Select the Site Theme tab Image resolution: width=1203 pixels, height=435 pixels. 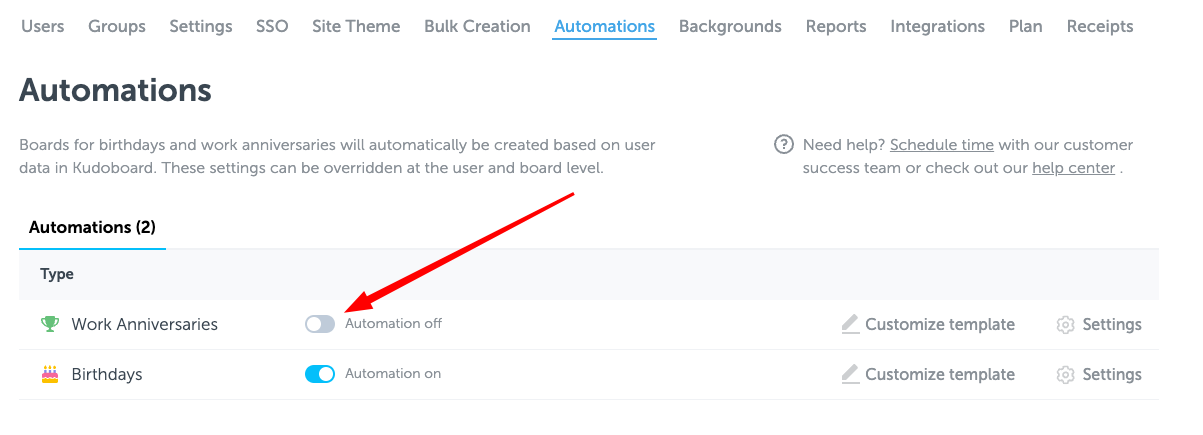coord(356,26)
